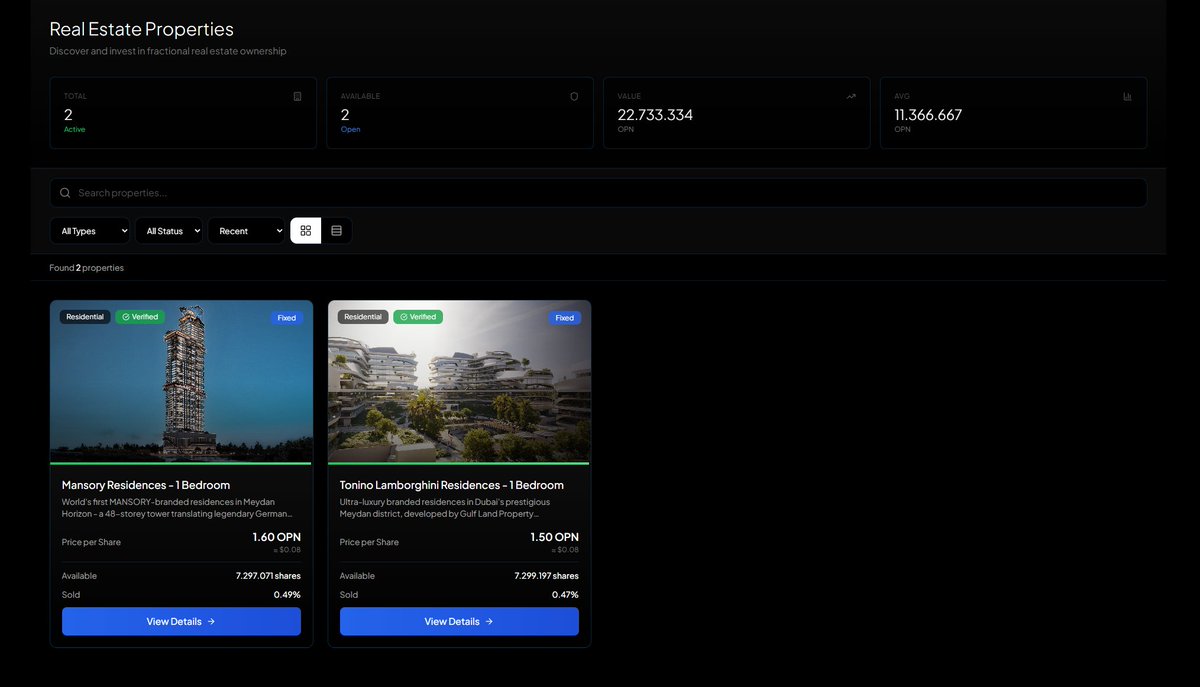
Task: View Details for Mansory Residences
Action: 181,621
